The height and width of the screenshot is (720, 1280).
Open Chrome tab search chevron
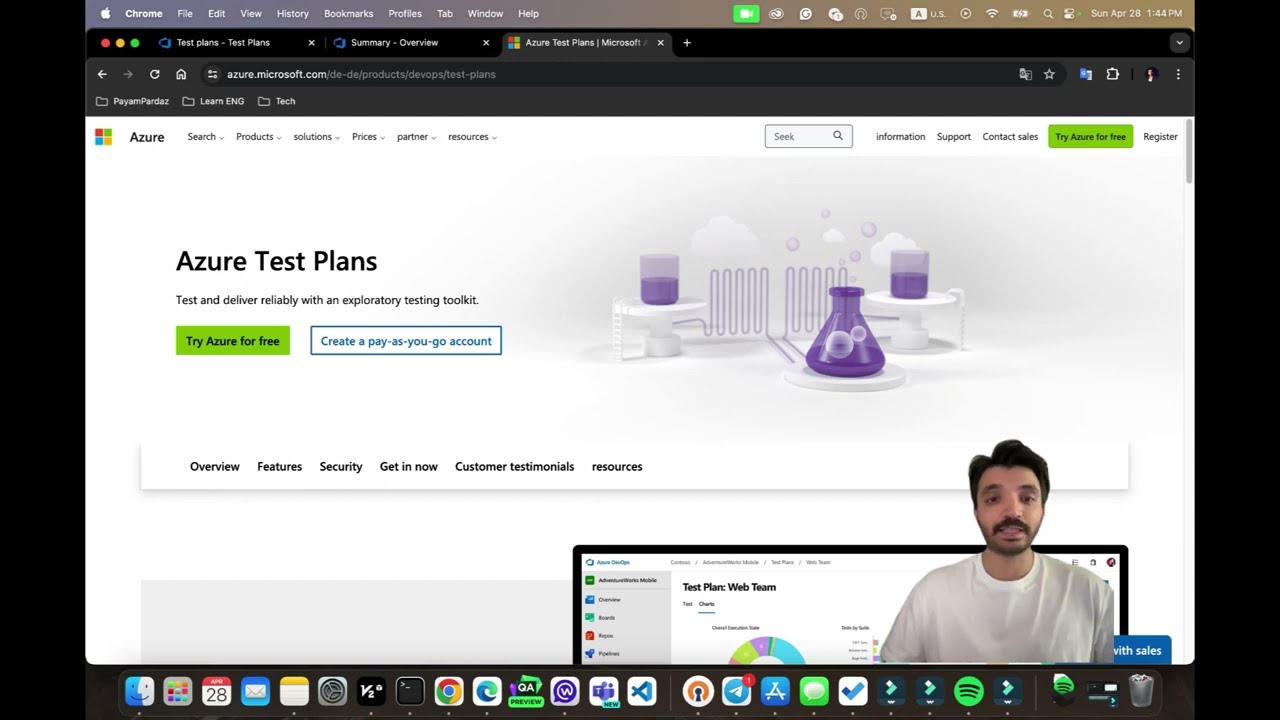click(x=1179, y=43)
